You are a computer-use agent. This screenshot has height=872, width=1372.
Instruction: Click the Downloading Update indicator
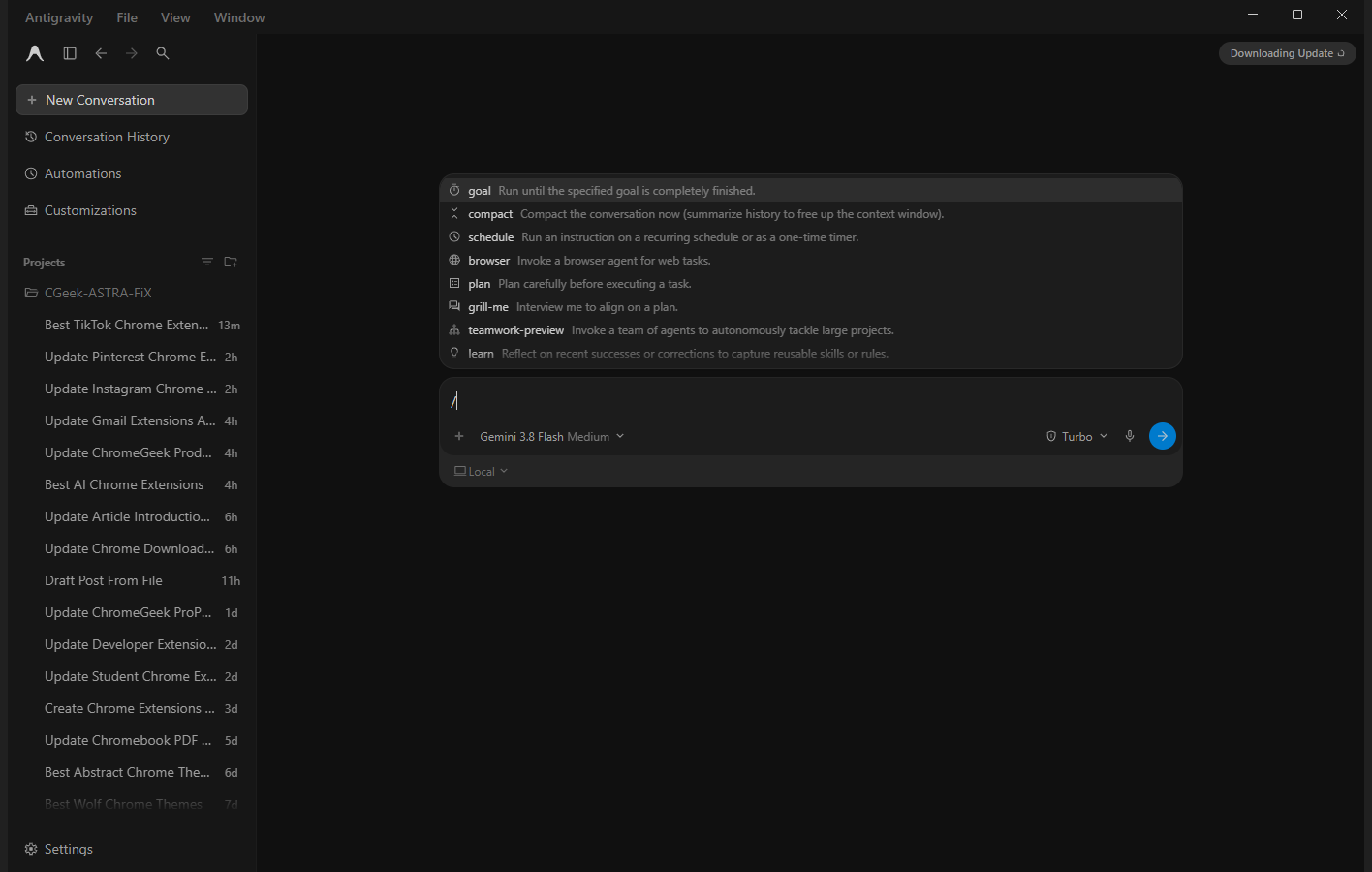[x=1287, y=53]
